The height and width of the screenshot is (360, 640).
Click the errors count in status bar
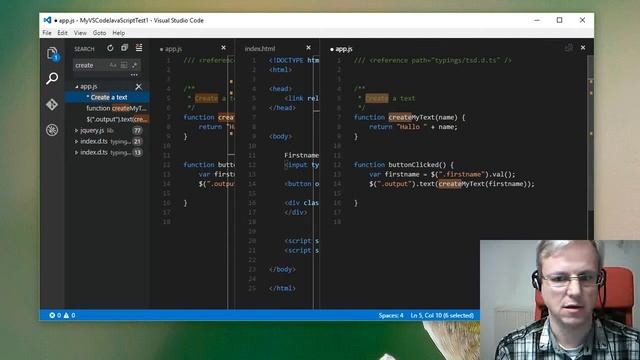[x=55, y=315]
